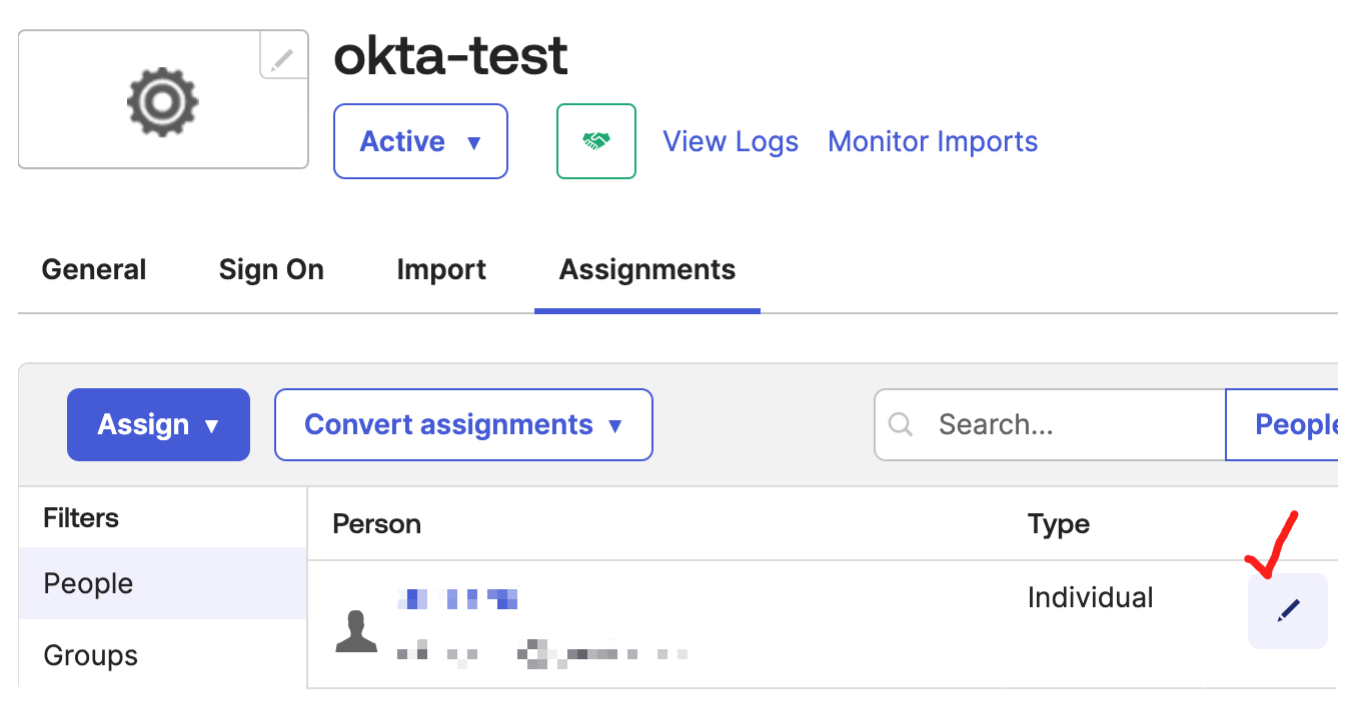
Task: Click the Filters heading
Action: click(x=81, y=518)
